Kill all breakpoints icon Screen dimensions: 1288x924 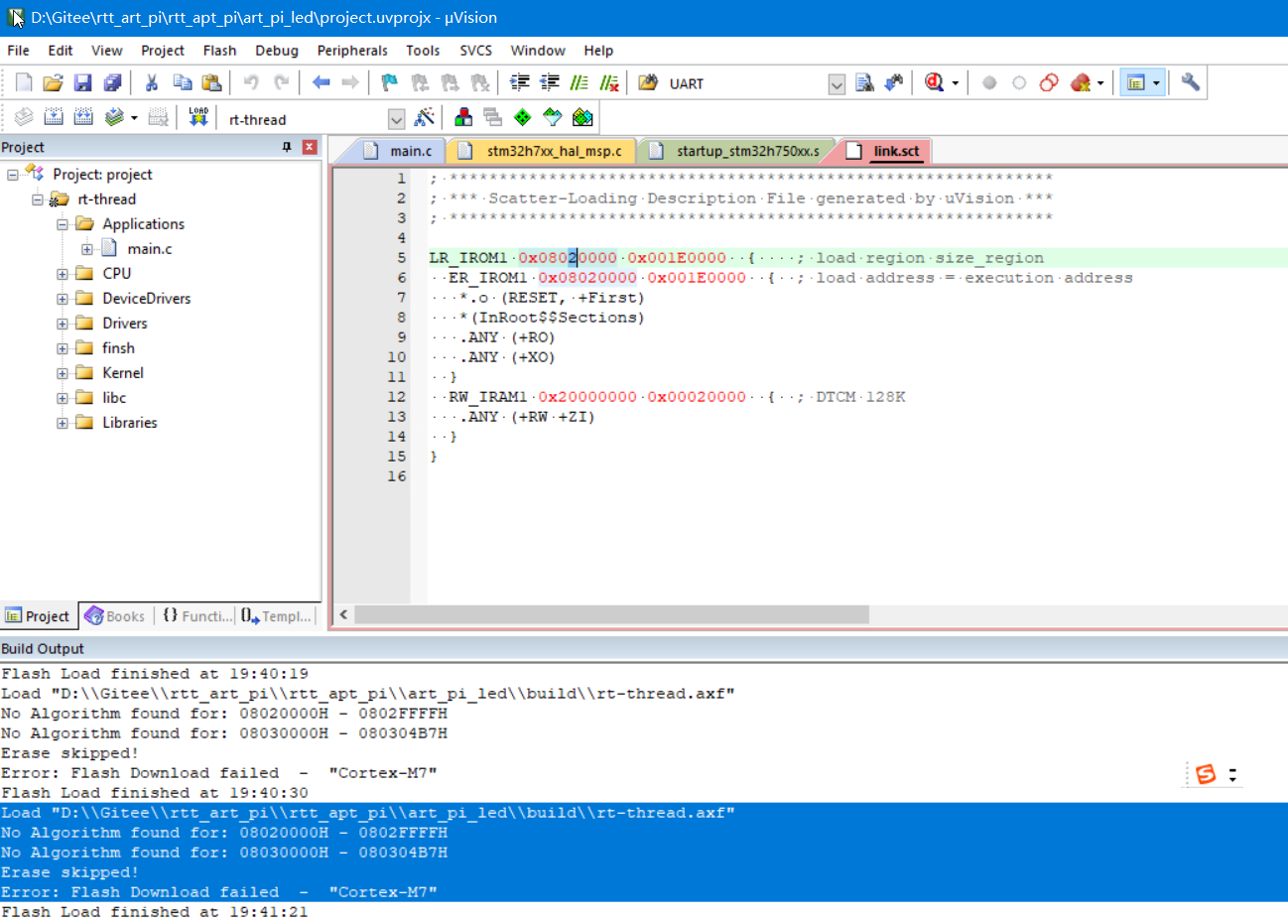click(1081, 83)
